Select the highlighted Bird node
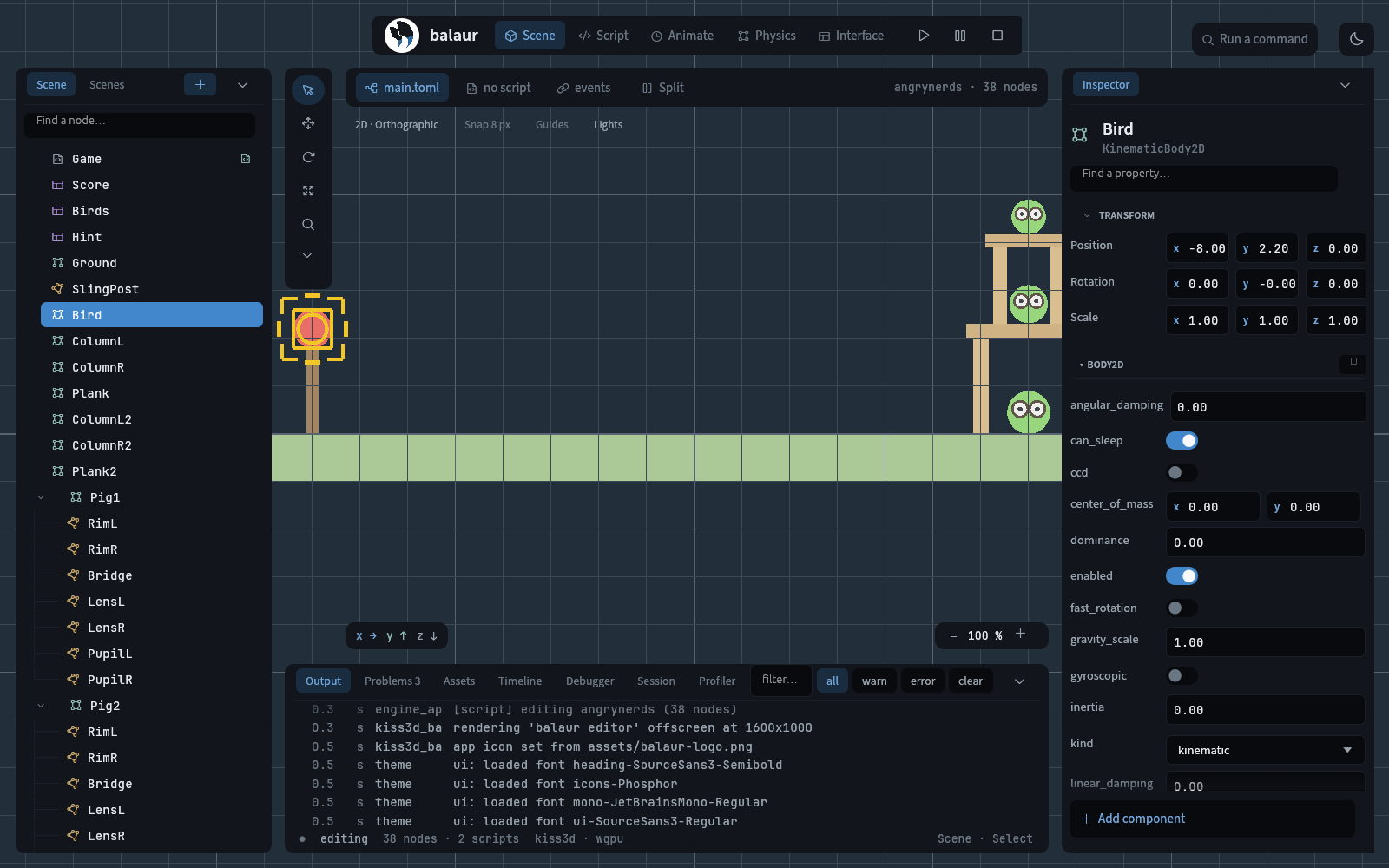Image resolution: width=1389 pixels, height=868 pixels. coord(152,315)
